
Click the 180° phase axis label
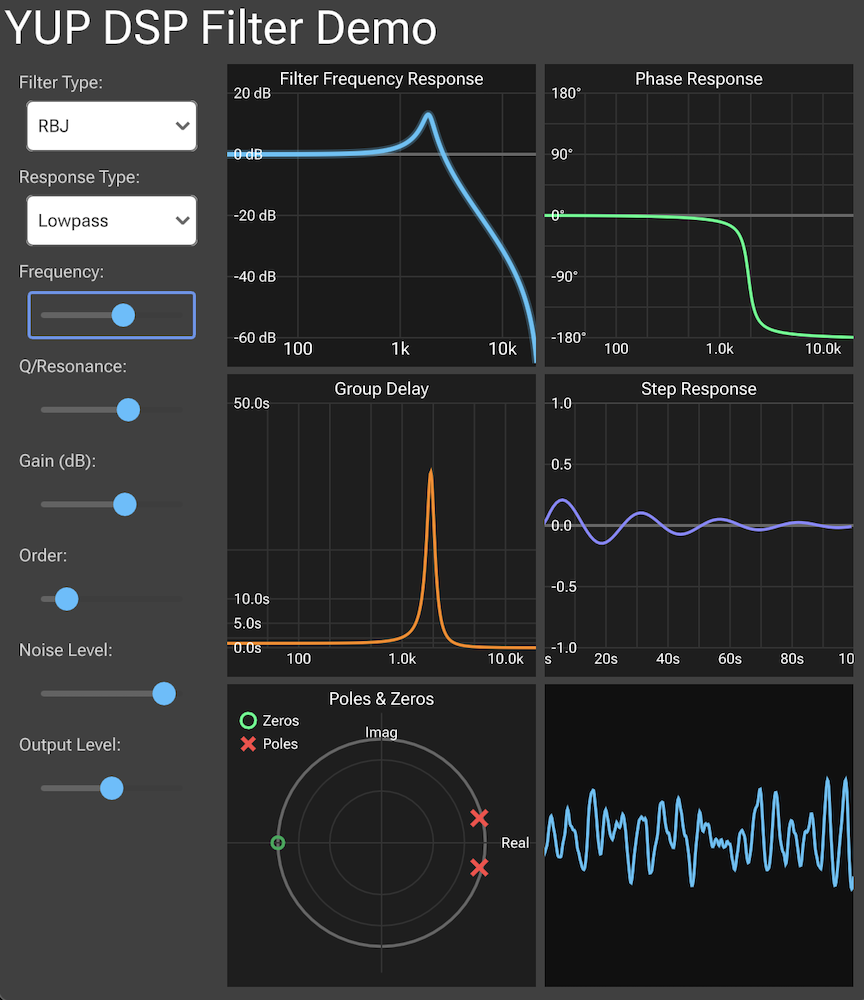pyautogui.click(x=566, y=93)
